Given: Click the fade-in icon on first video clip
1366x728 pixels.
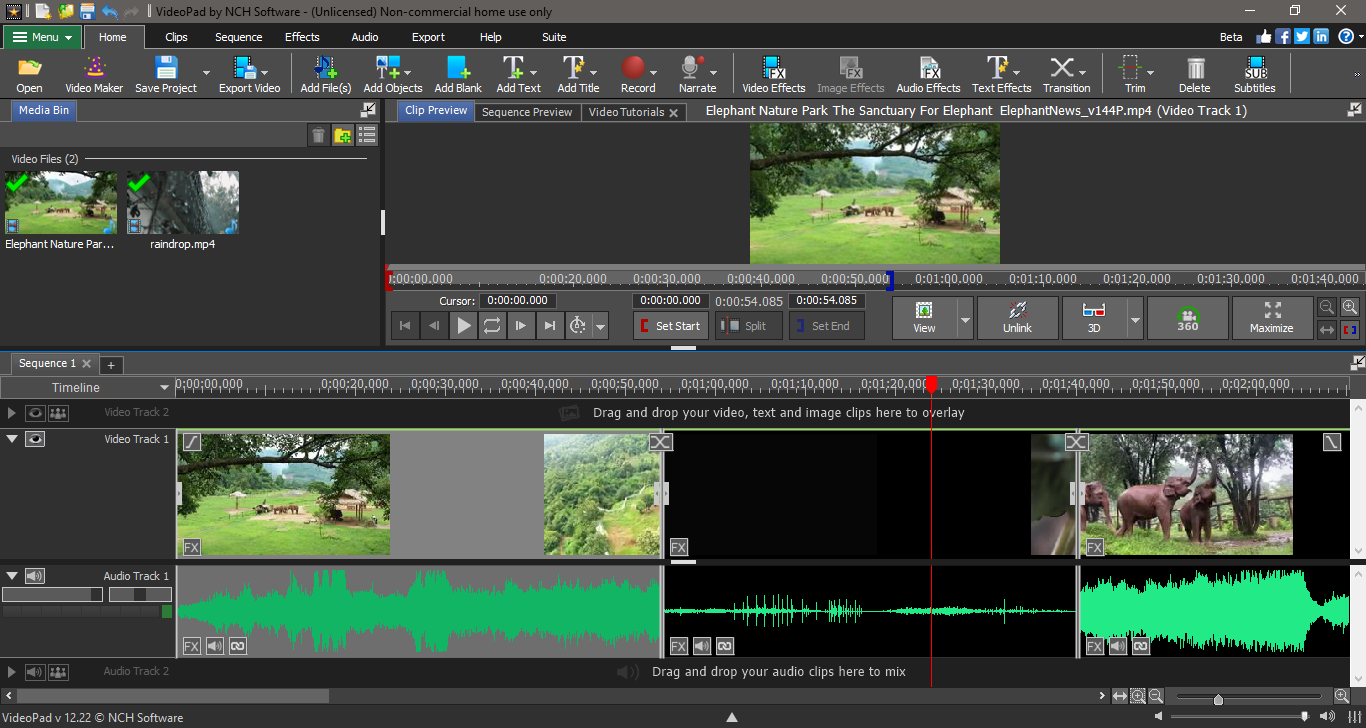Looking at the screenshot, I should [x=192, y=441].
